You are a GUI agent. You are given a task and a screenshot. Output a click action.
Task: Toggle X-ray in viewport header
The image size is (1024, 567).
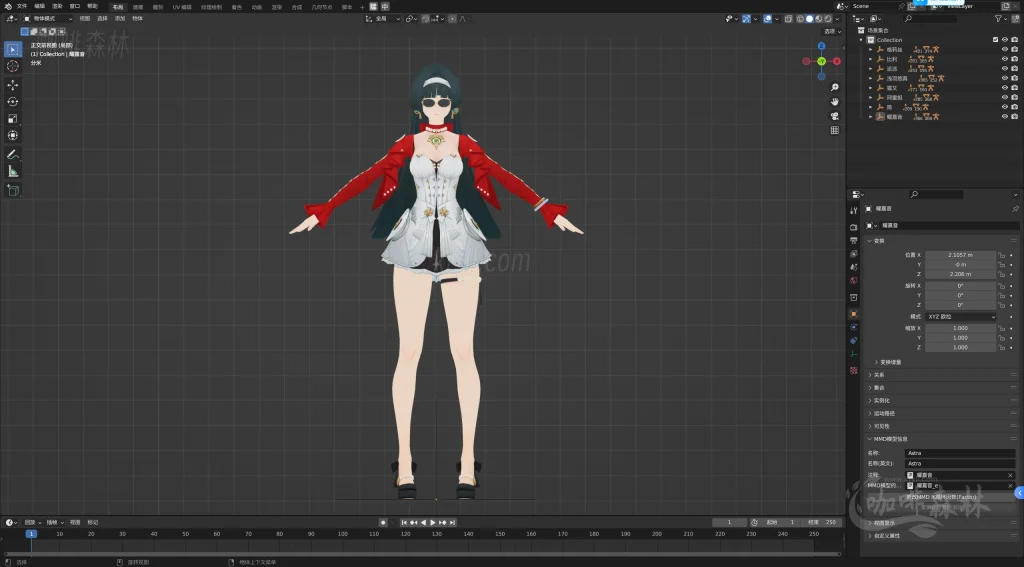tap(788, 18)
